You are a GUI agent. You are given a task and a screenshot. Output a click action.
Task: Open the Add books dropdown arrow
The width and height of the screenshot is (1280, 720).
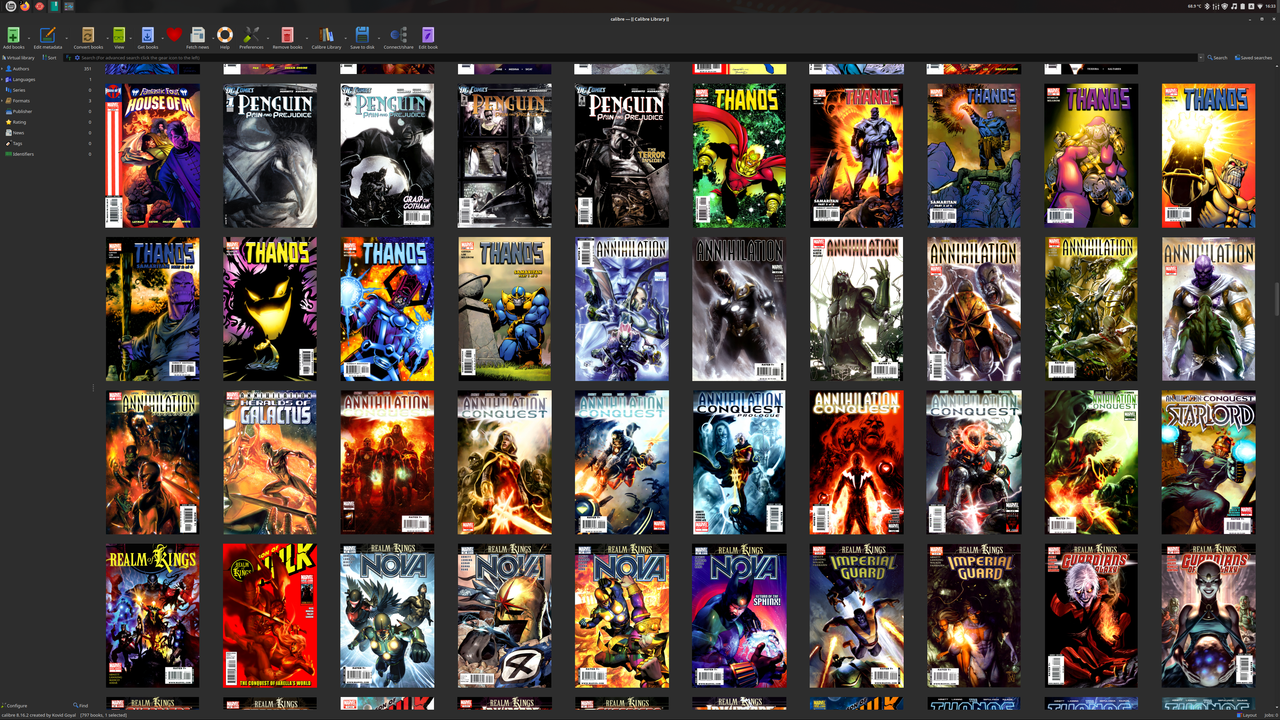point(27,36)
